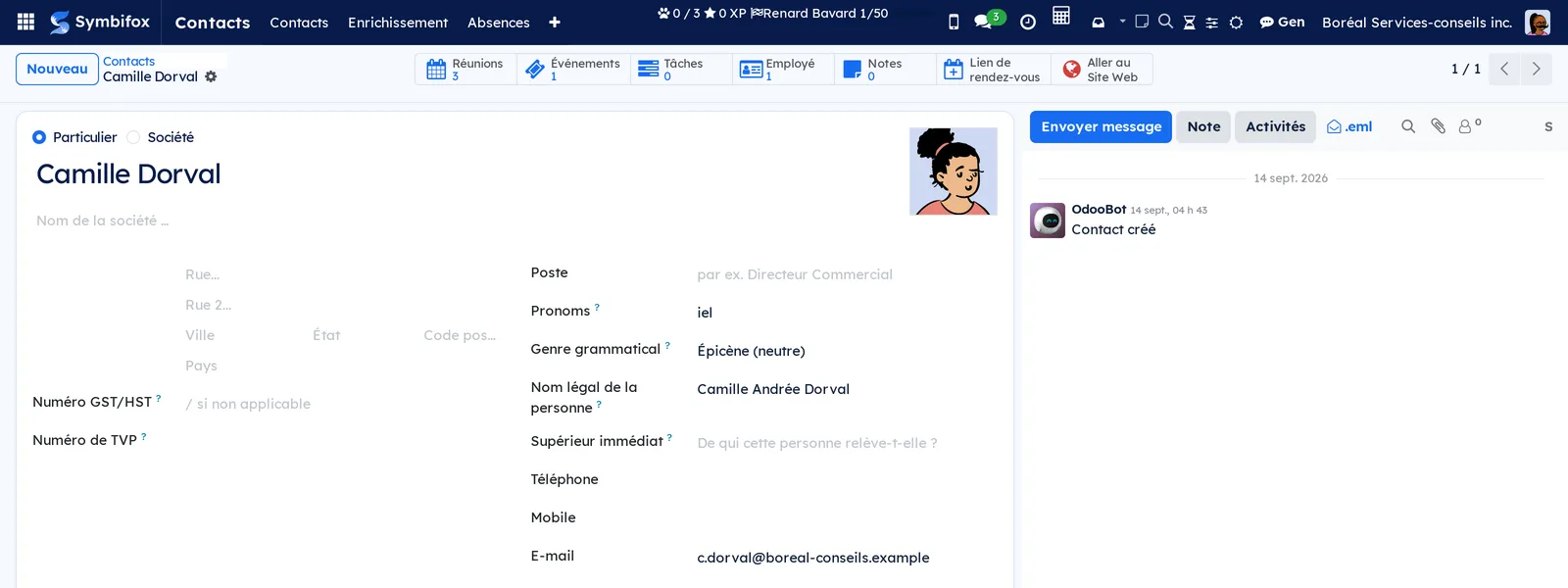Click the Poste field
The image size is (1568, 588).
pos(845,274)
